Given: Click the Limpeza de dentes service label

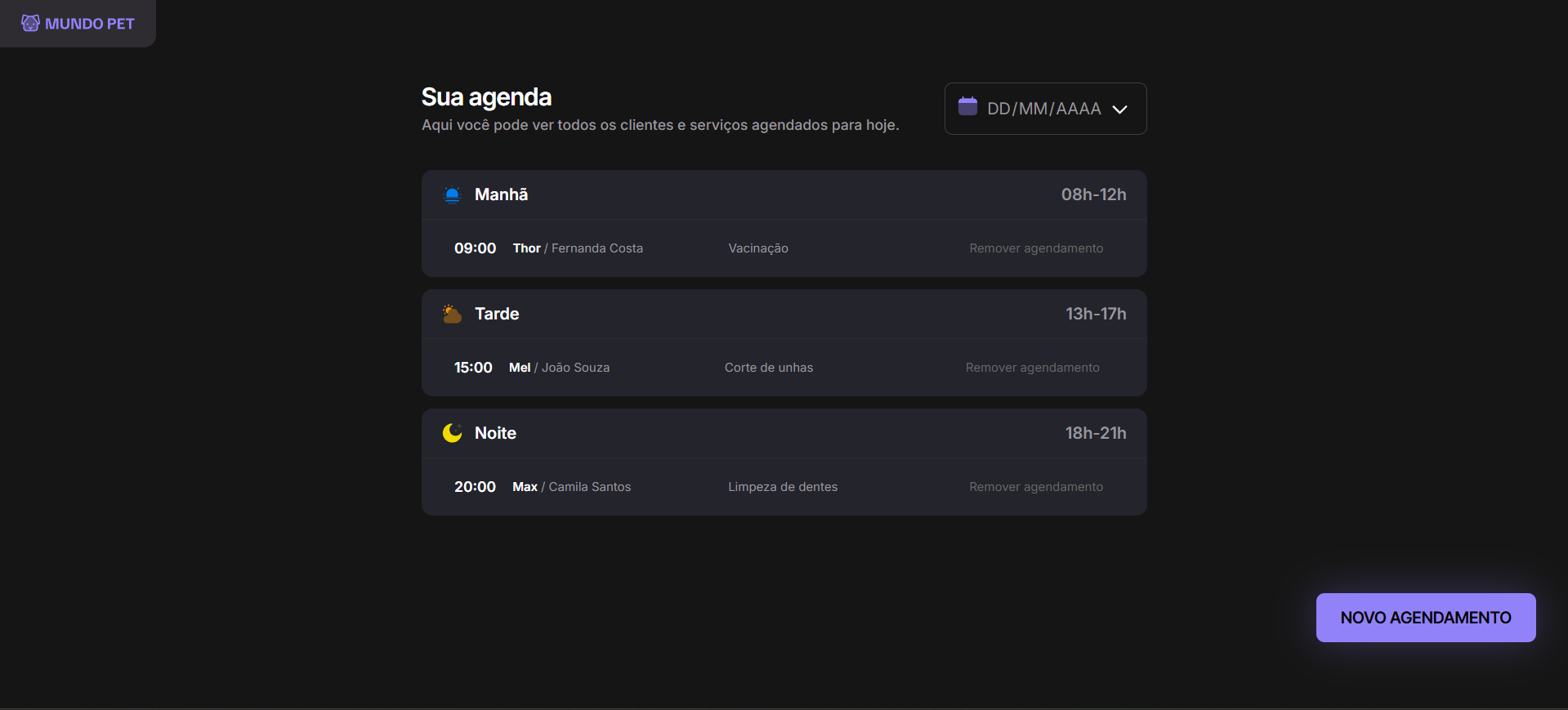Looking at the screenshot, I should [x=782, y=487].
